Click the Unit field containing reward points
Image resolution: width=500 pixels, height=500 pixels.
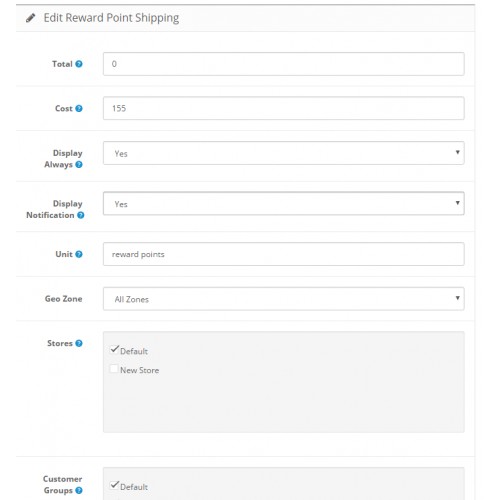click(284, 254)
